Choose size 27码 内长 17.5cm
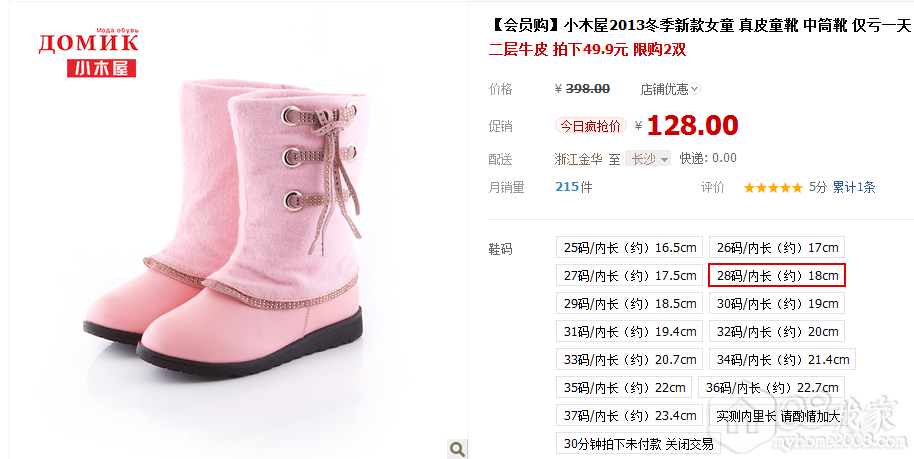 click(630, 275)
